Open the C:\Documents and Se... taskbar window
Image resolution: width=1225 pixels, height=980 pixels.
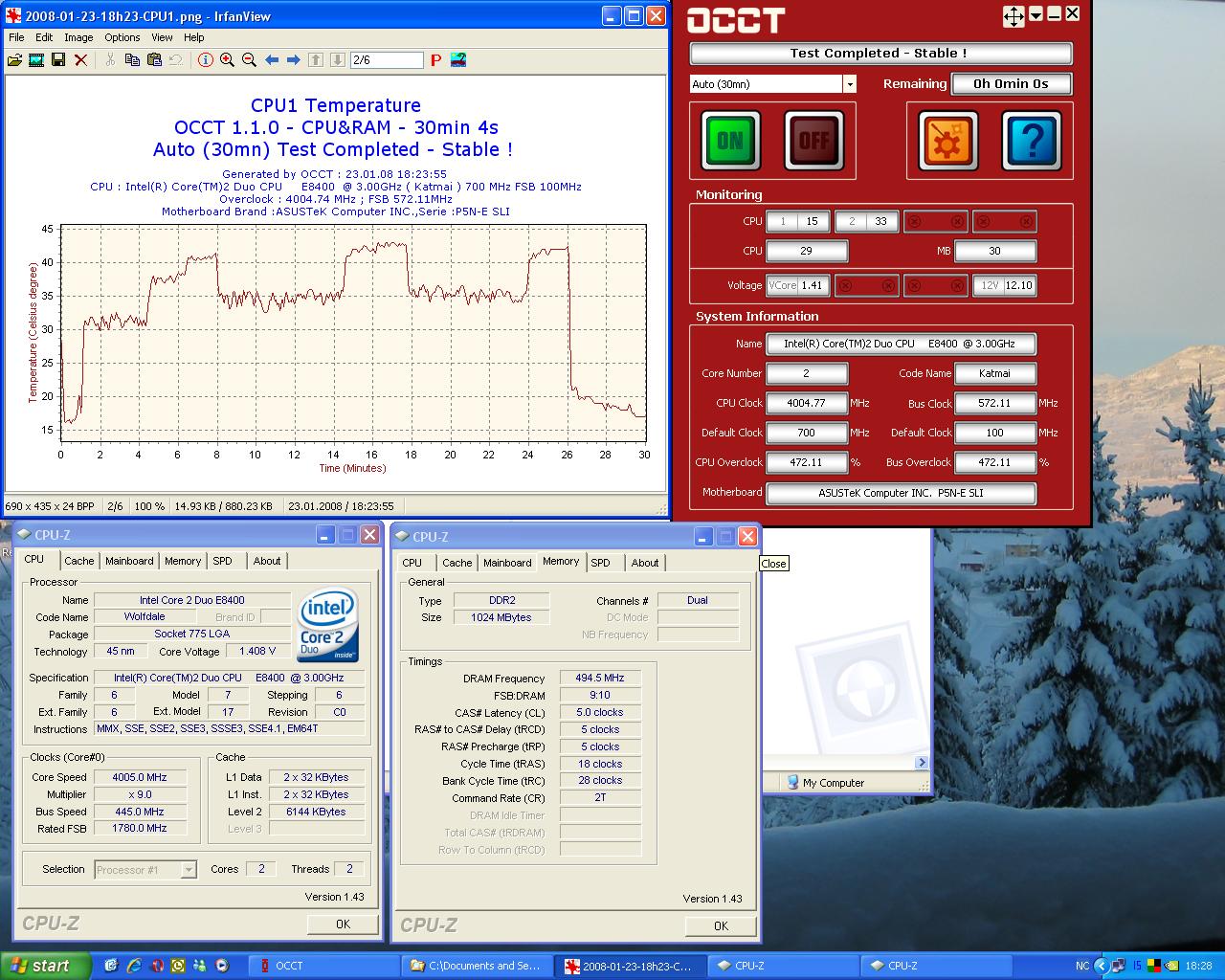click(x=476, y=966)
